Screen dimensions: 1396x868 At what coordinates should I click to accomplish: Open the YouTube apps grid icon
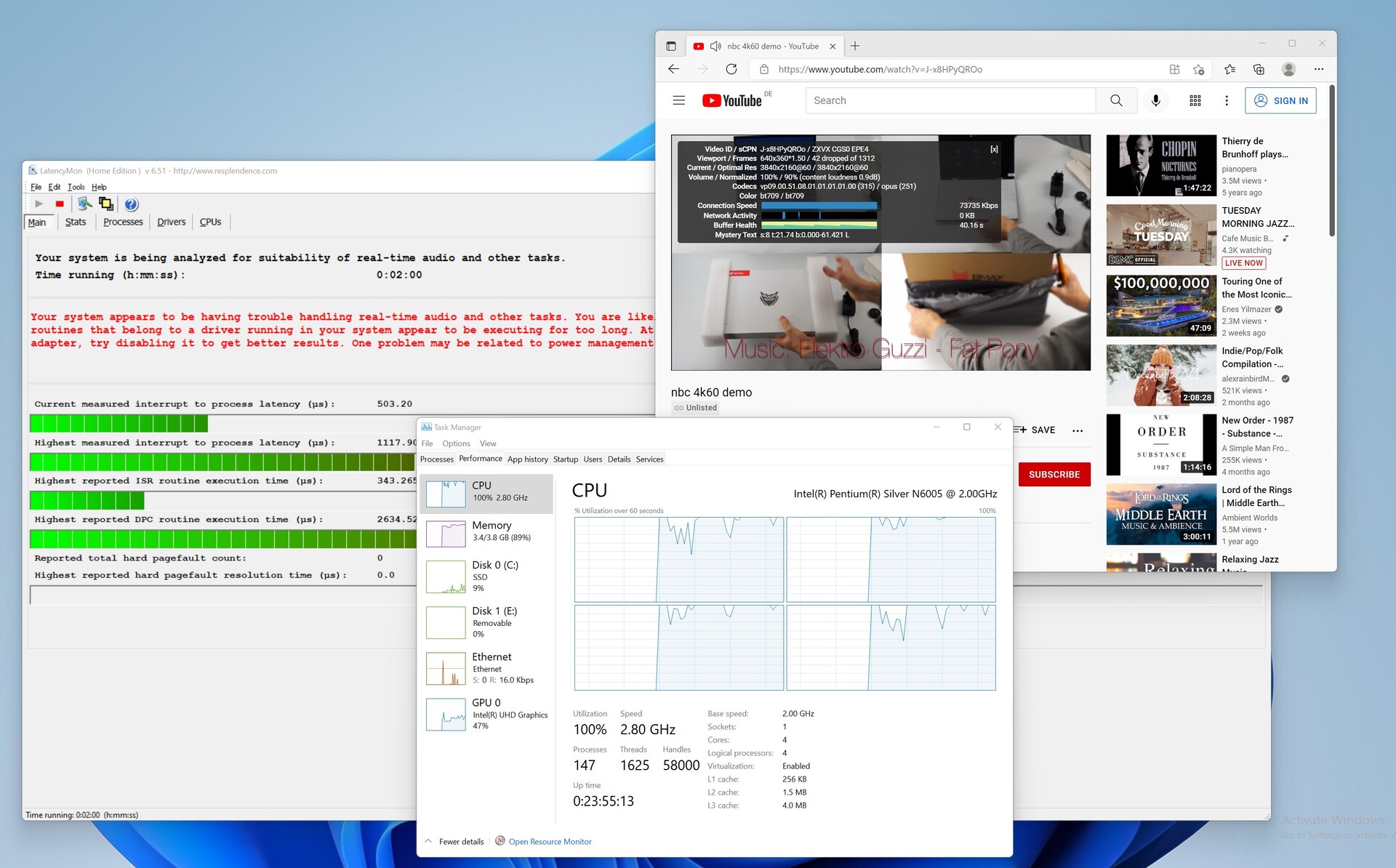1195,100
